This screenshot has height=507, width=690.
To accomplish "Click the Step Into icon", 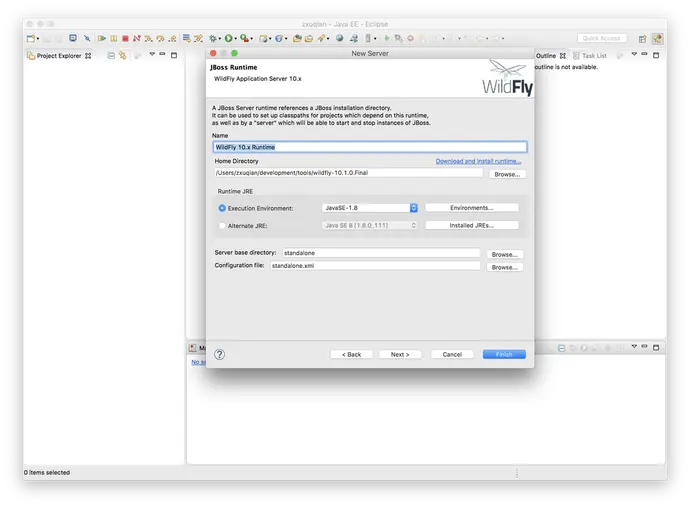I will coord(149,39).
